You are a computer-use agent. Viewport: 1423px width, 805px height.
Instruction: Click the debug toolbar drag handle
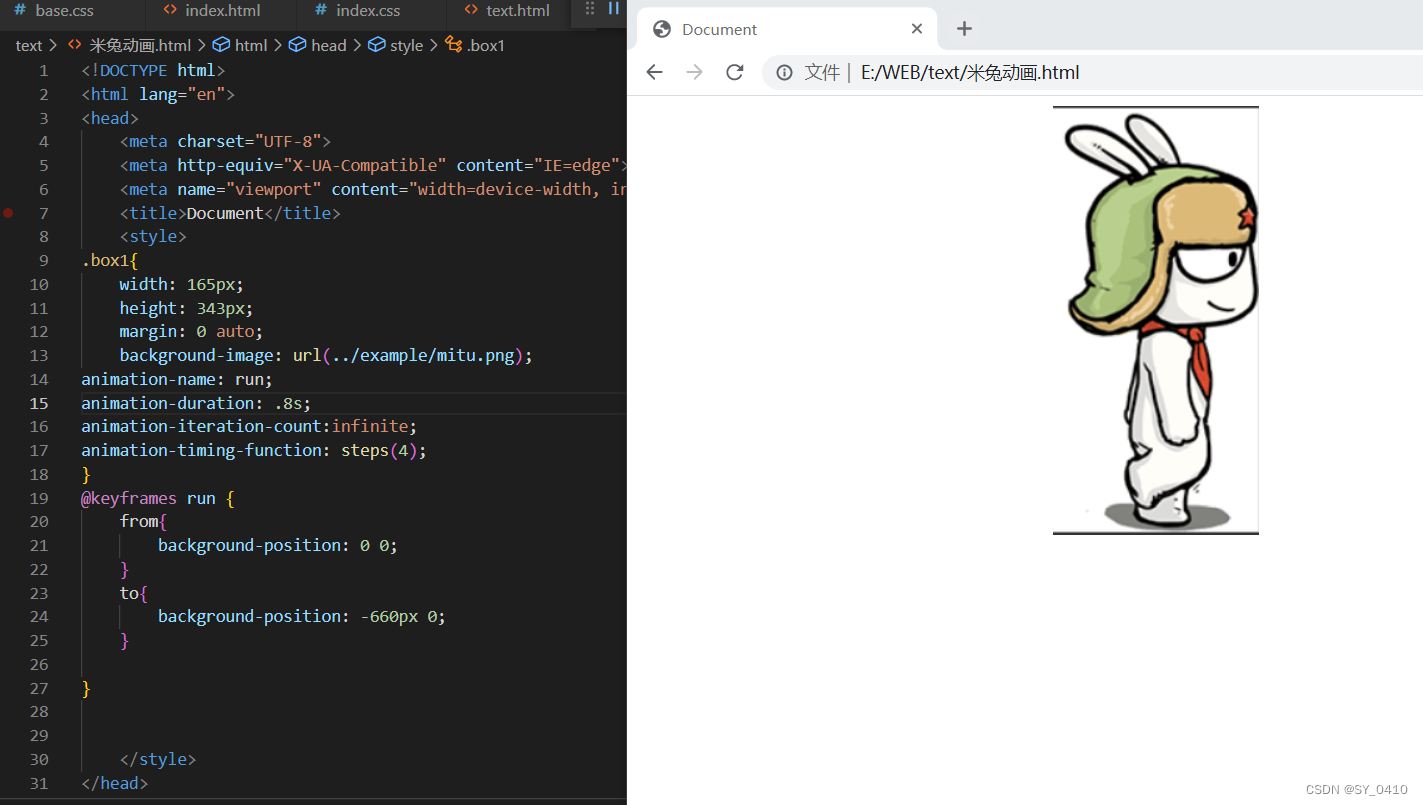(x=589, y=9)
